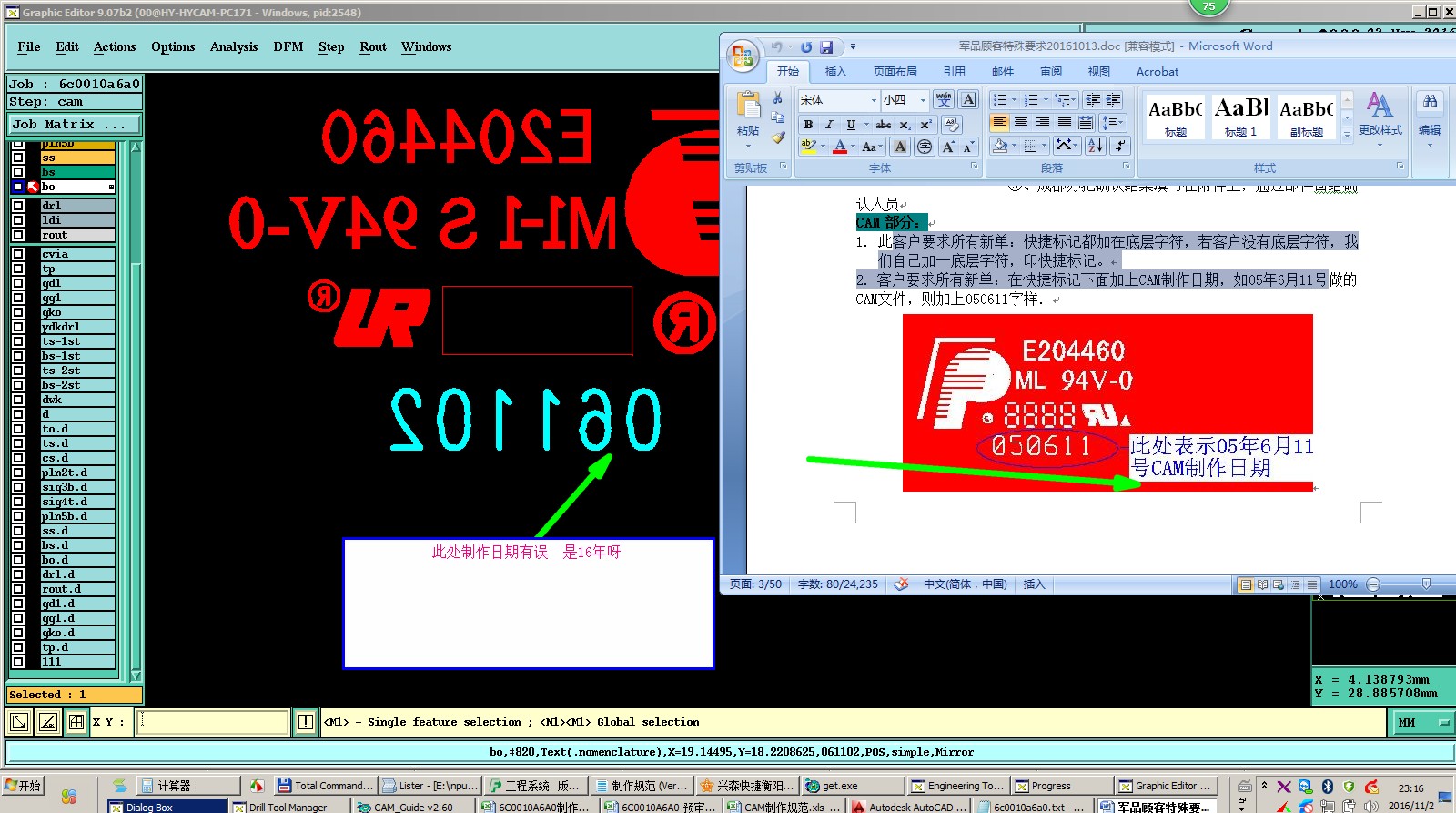Apply superscript formatting in Word
Viewport: 1456px width, 813px height.
925,125
